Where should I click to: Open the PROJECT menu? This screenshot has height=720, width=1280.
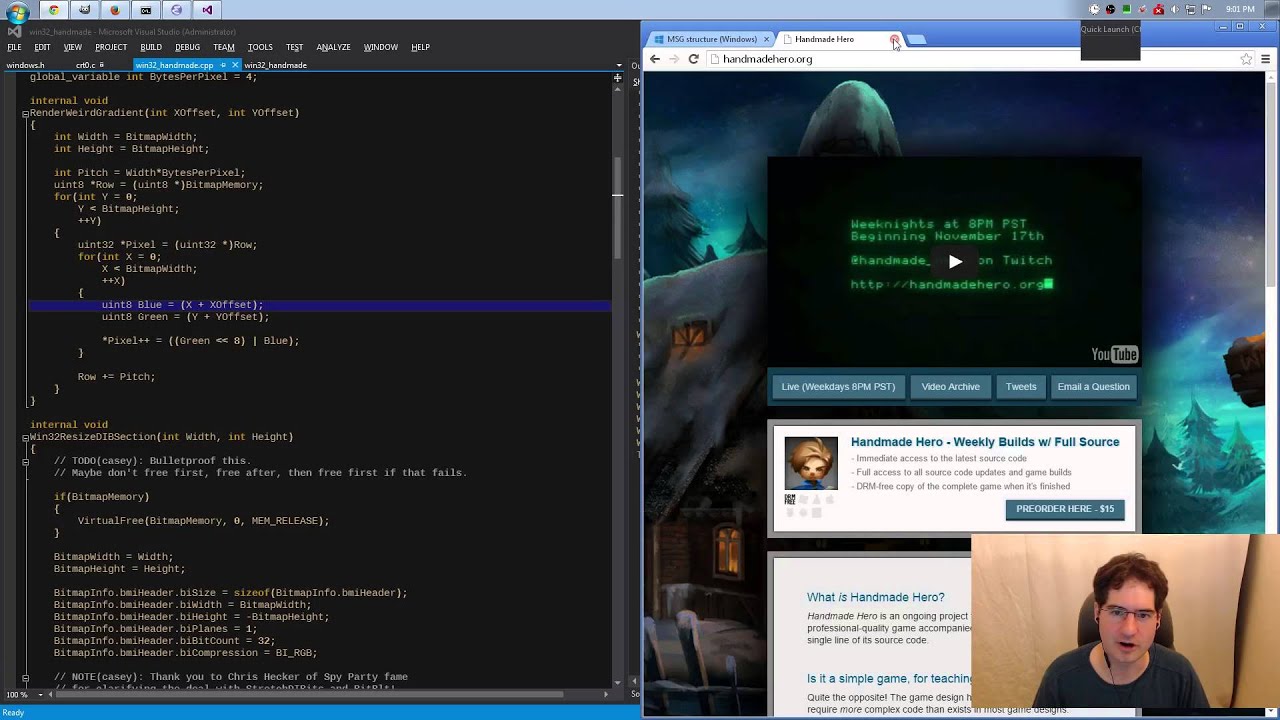coord(111,47)
